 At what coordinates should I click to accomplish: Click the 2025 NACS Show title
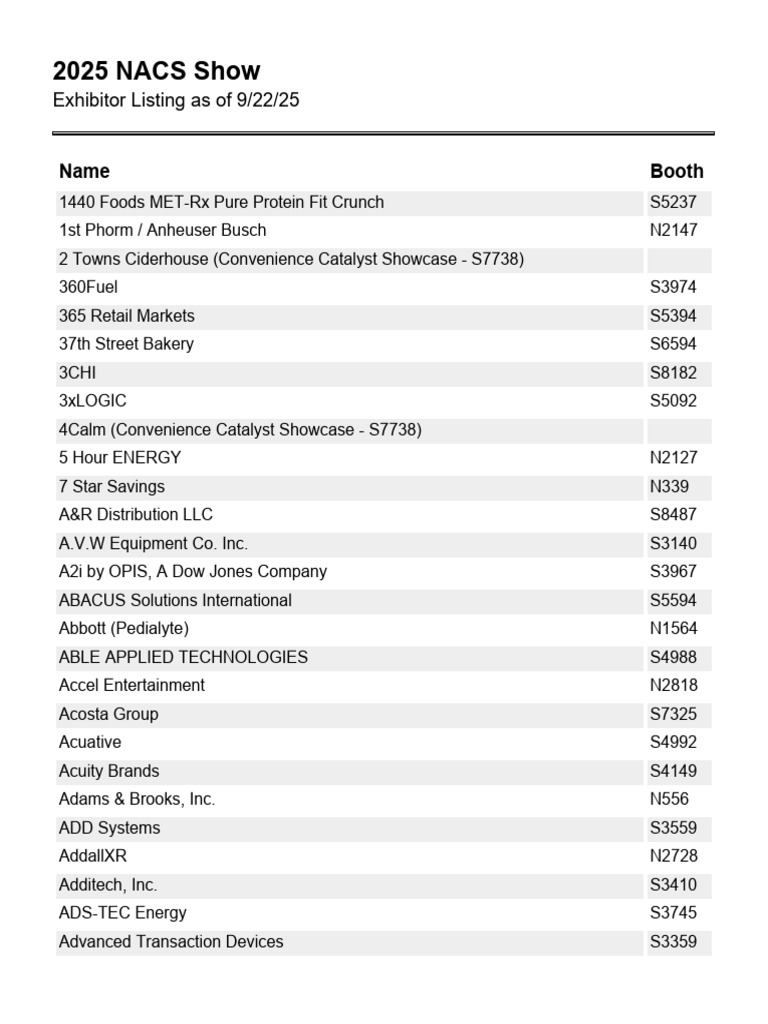coord(156,71)
